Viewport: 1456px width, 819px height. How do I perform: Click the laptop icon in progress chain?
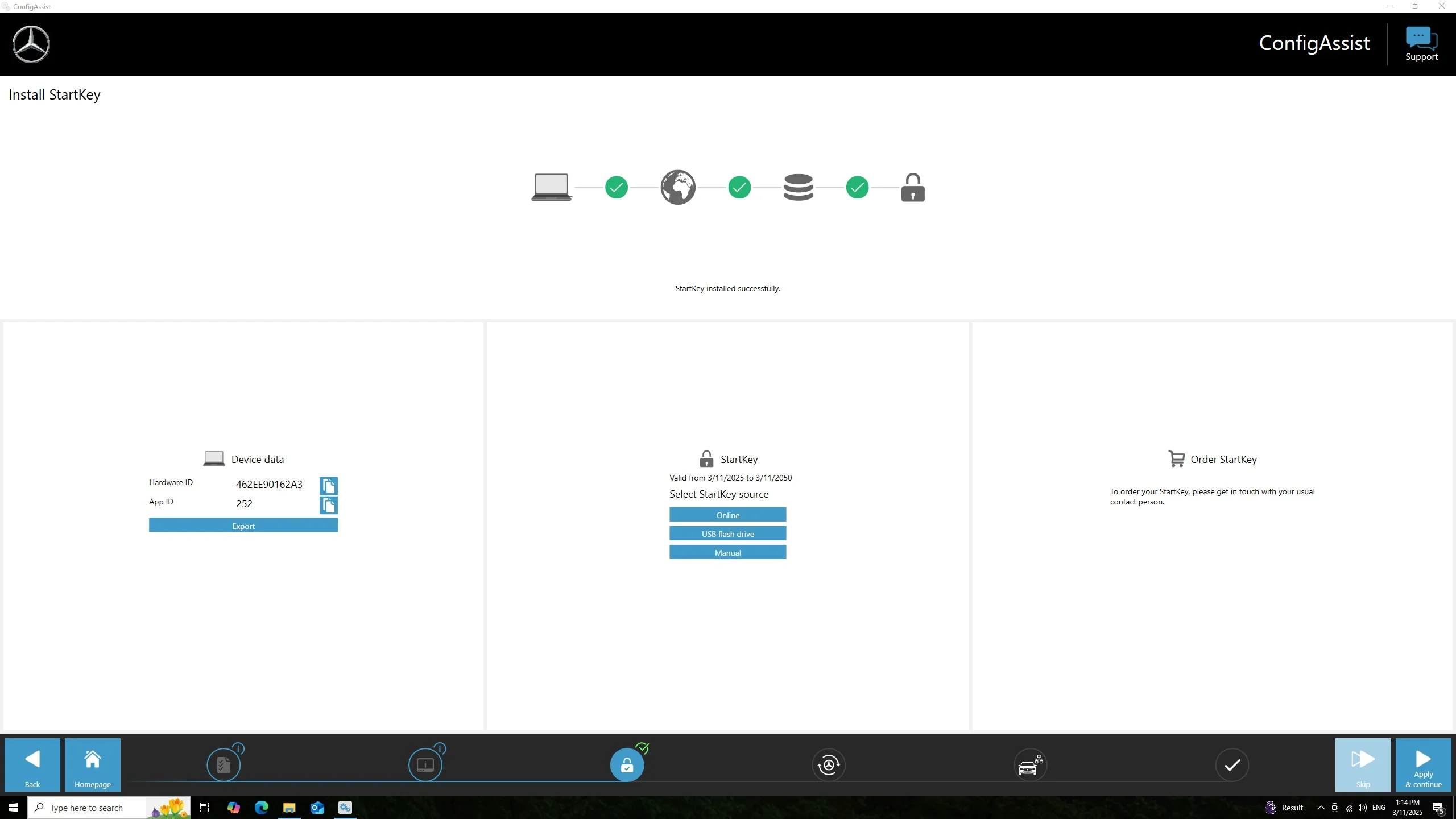click(552, 187)
